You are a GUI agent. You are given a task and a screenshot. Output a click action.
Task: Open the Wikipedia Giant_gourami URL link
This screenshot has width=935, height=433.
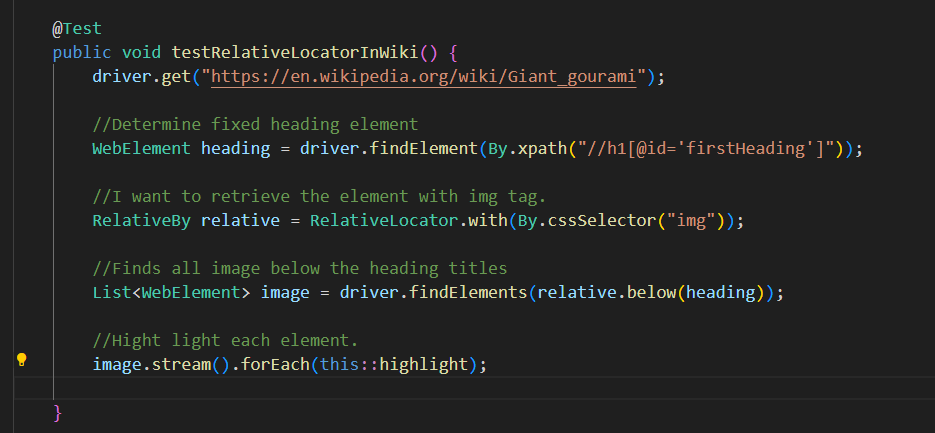click(x=424, y=76)
